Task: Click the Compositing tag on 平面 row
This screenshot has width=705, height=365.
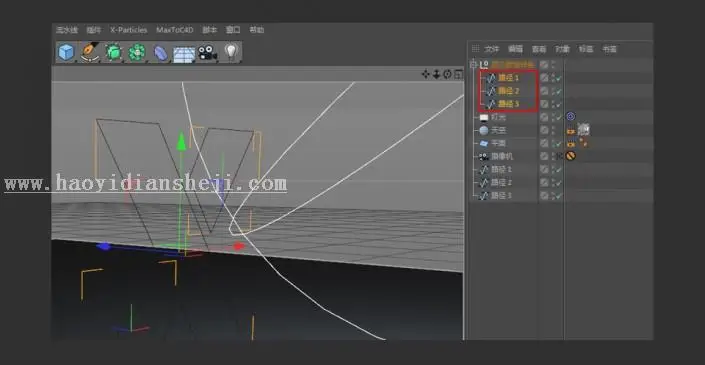Action: pos(571,144)
